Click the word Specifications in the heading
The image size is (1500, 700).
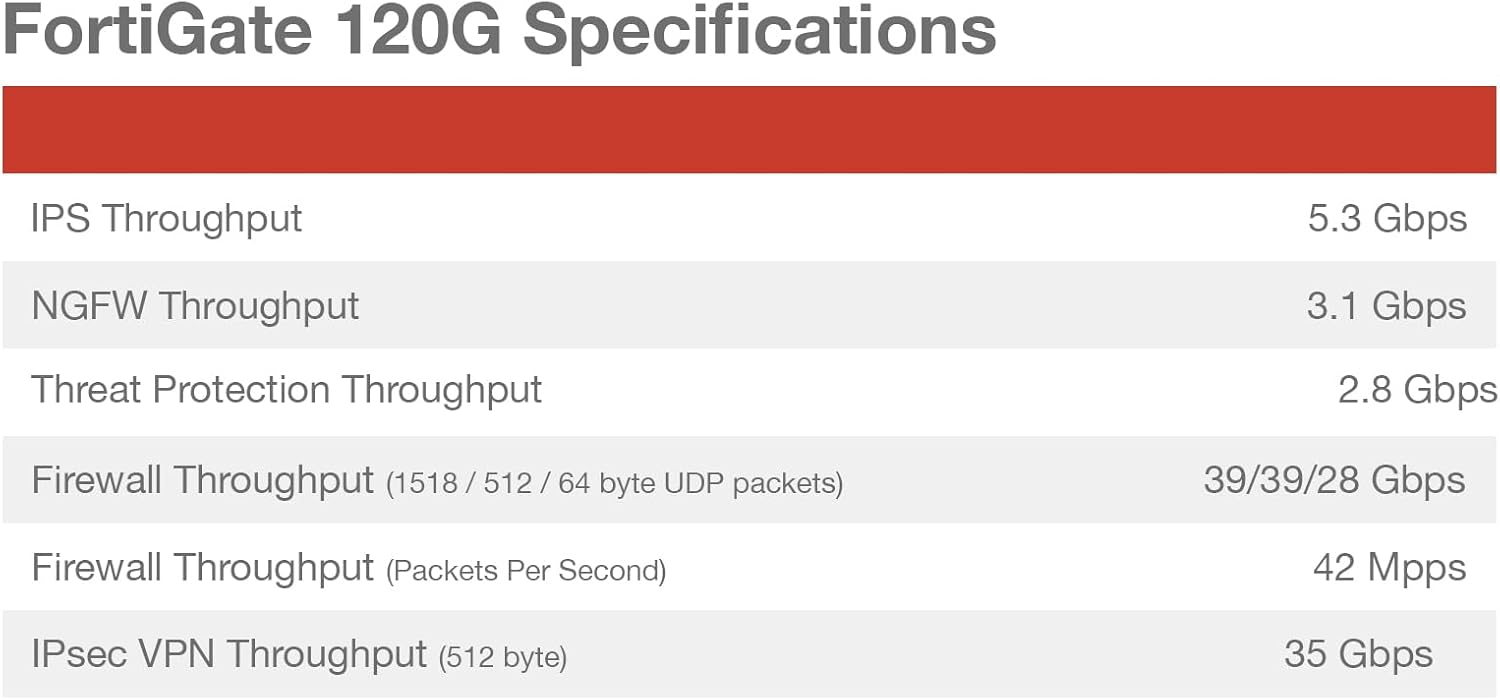coord(760,30)
